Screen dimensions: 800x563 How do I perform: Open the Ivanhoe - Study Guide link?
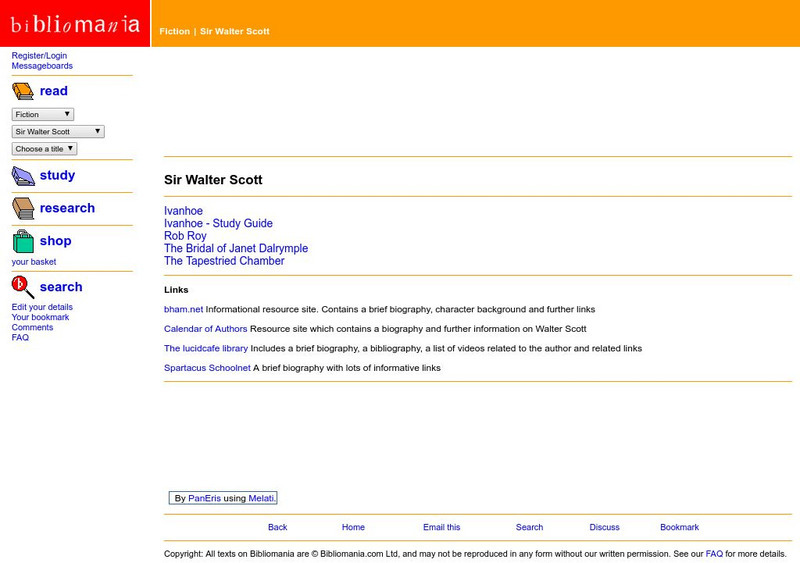click(218, 224)
